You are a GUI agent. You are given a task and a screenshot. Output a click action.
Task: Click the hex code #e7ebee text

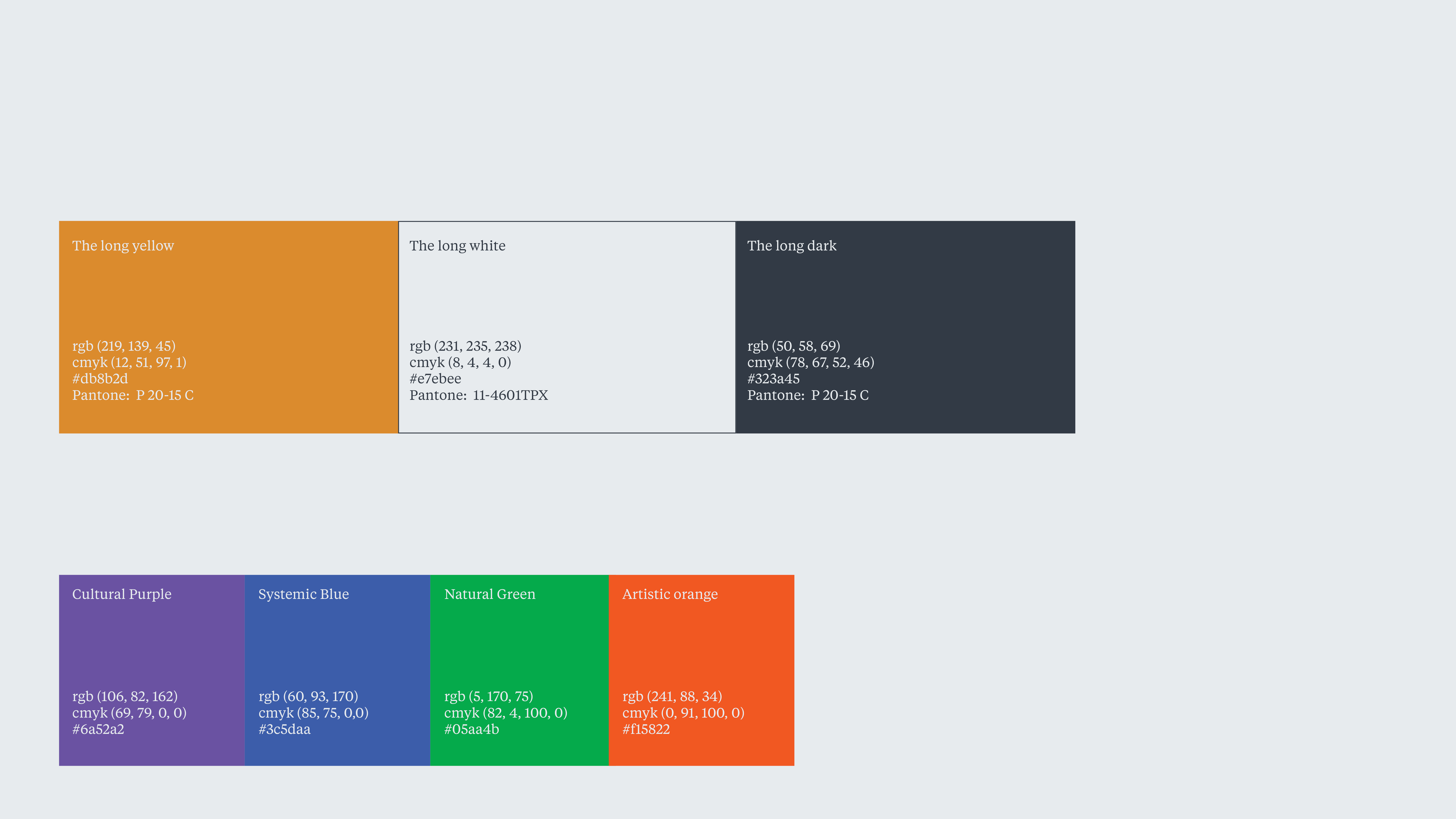pos(435,379)
